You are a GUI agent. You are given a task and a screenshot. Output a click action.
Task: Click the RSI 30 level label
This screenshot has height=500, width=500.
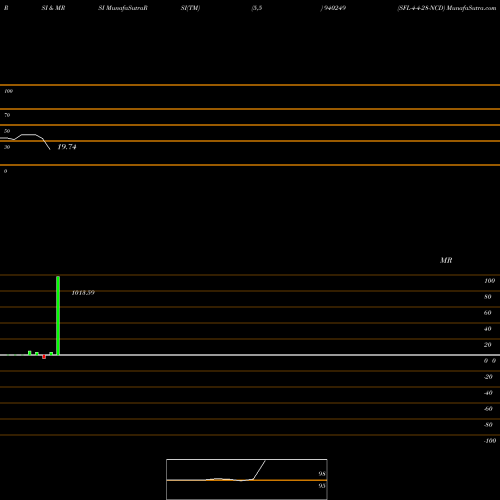click(x=7, y=147)
